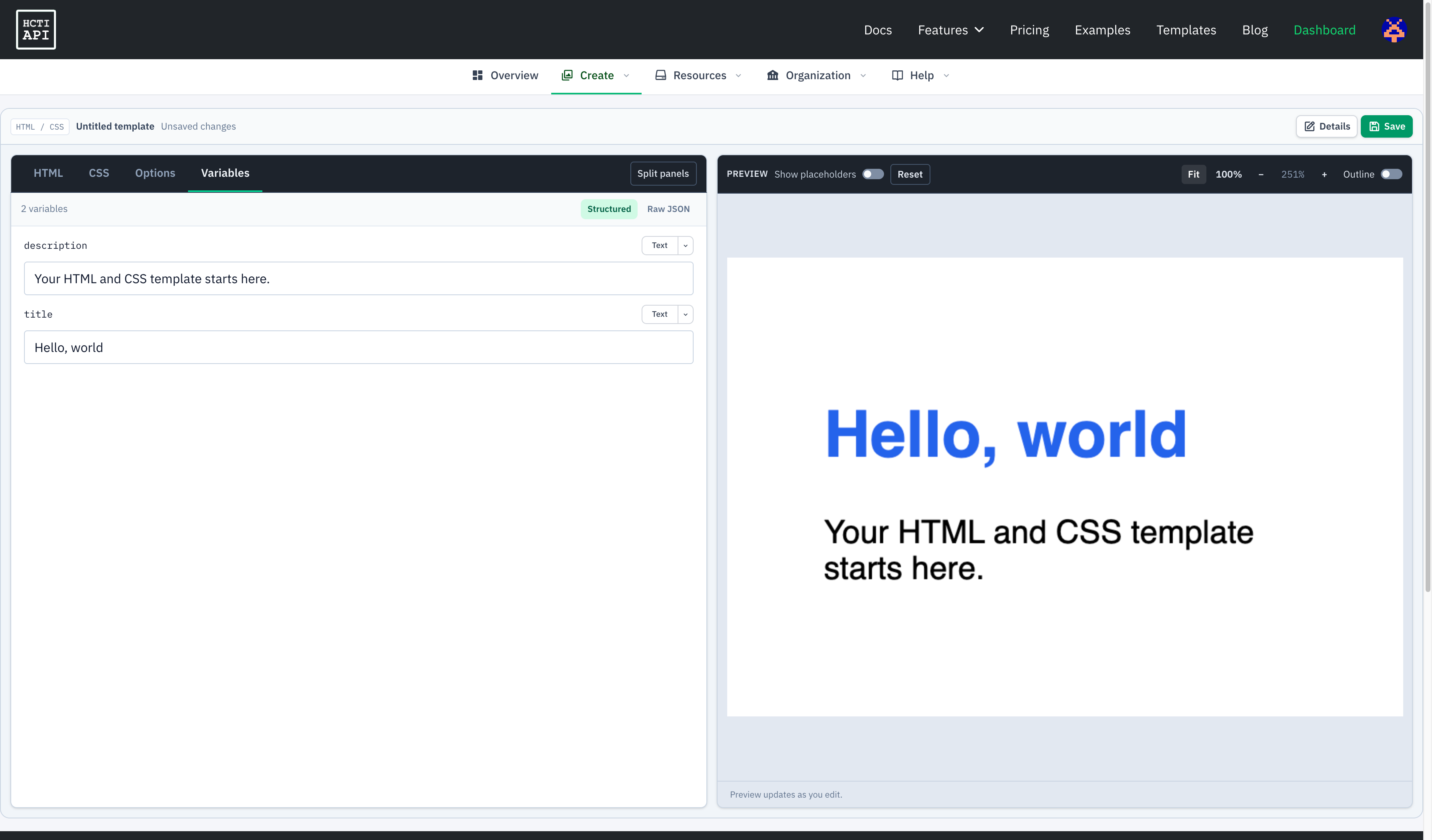Click the Overview grid icon

point(477,76)
